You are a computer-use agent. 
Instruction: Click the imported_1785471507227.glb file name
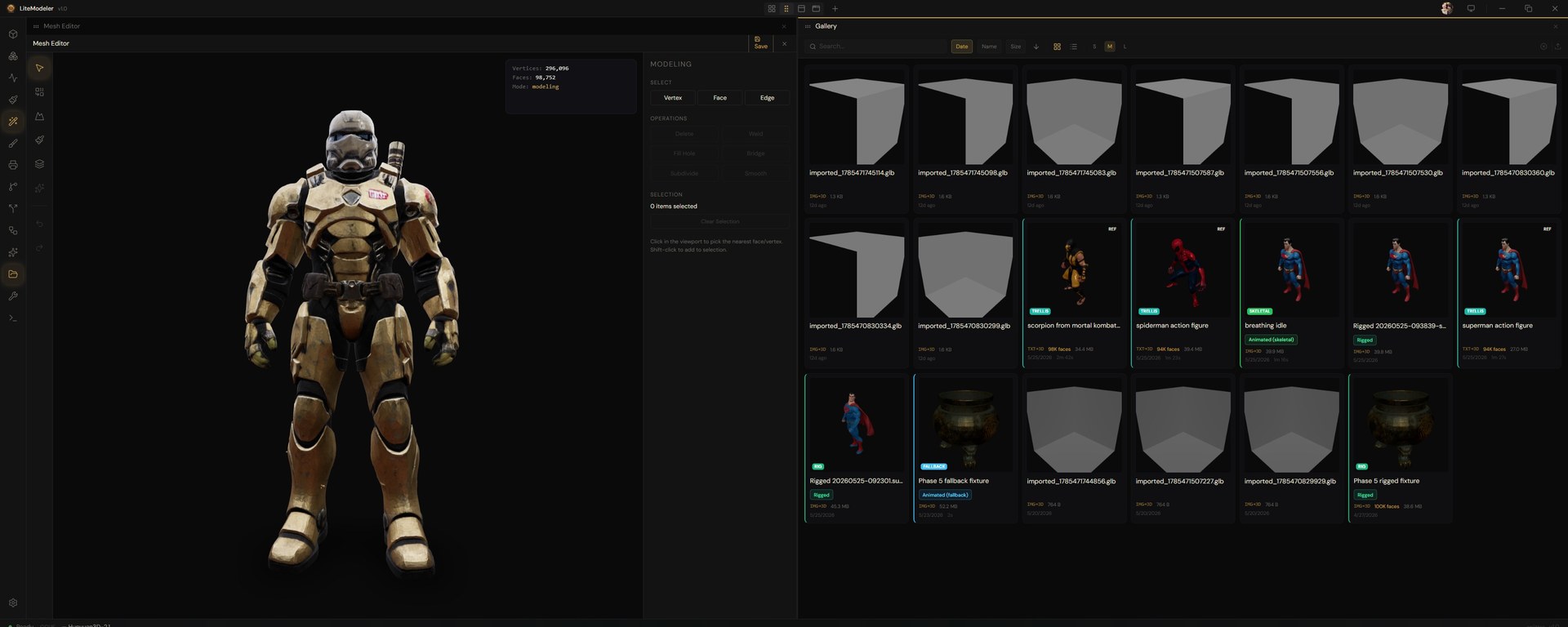(x=1180, y=481)
